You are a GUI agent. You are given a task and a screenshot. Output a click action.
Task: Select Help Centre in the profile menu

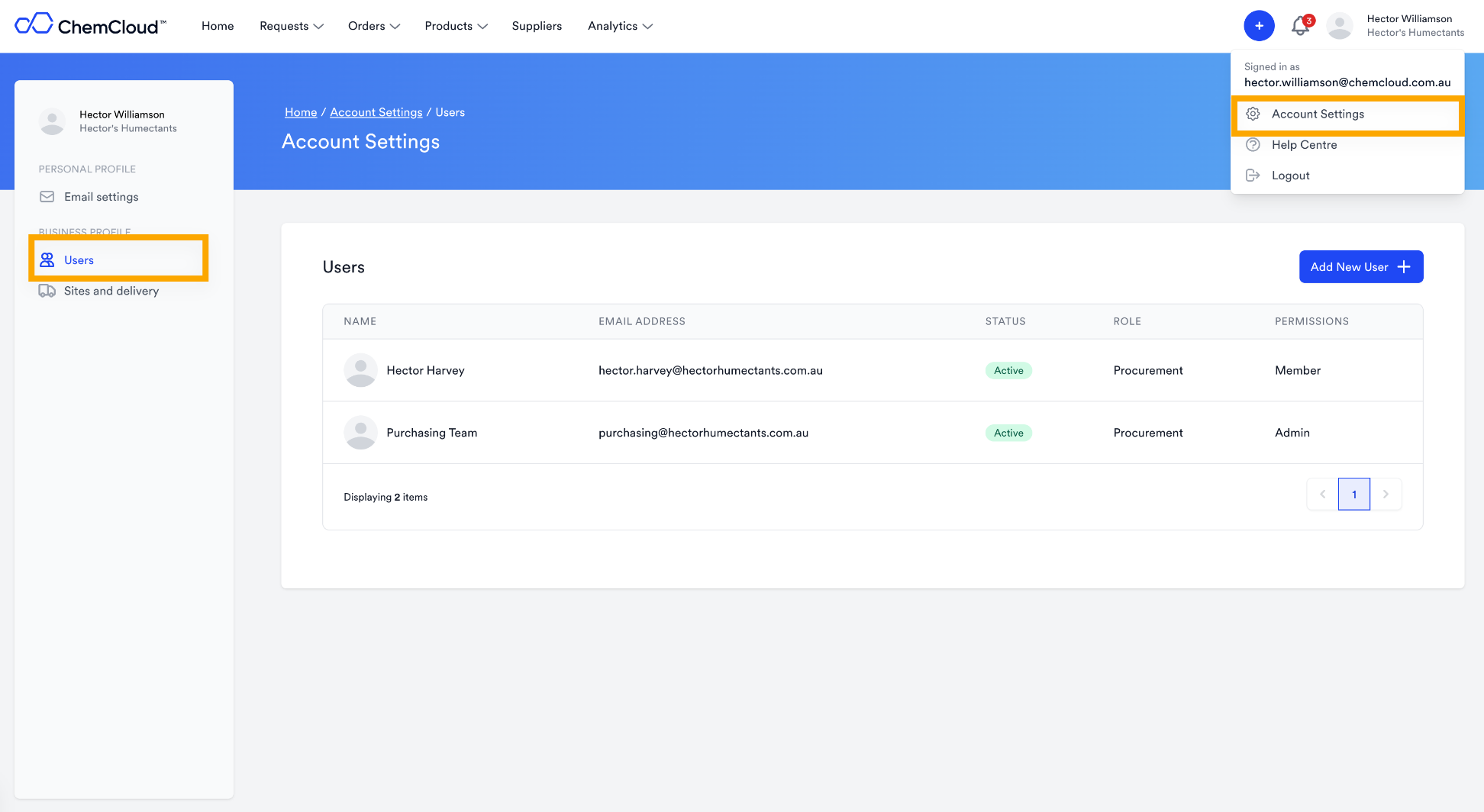[x=1347, y=145]
